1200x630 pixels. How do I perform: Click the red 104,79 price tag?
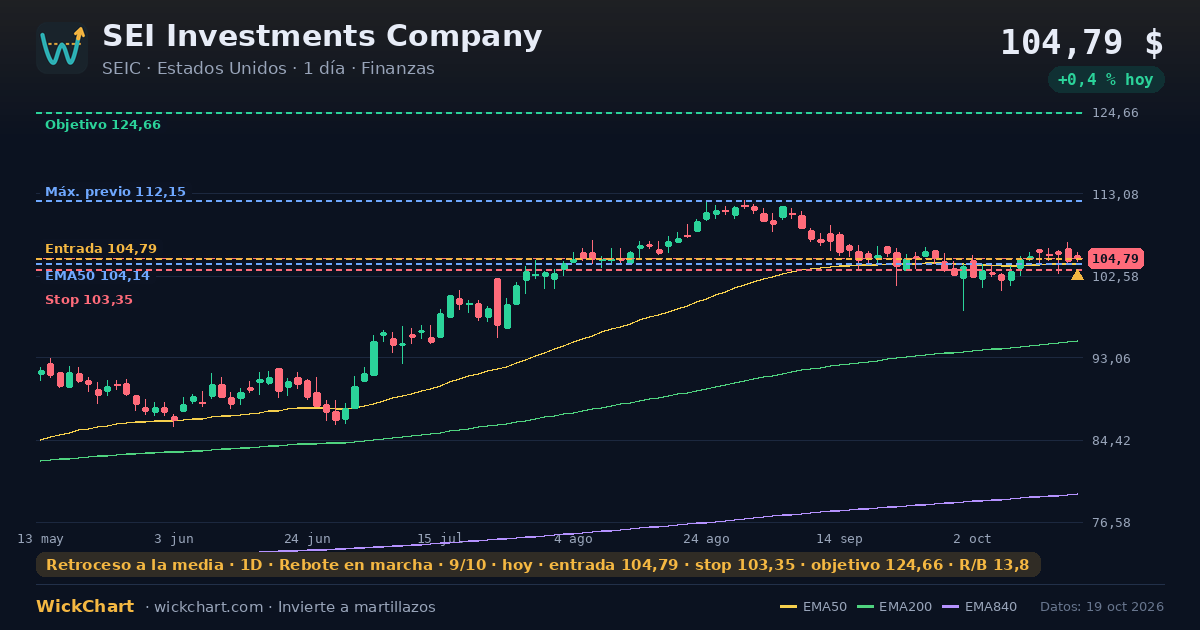point(1115,258)
